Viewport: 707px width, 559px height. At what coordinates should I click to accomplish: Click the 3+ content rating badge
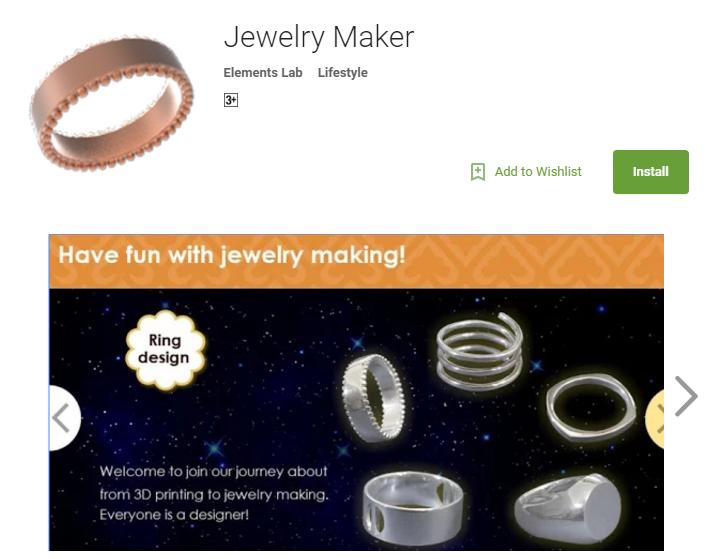[x=230, y=100]
